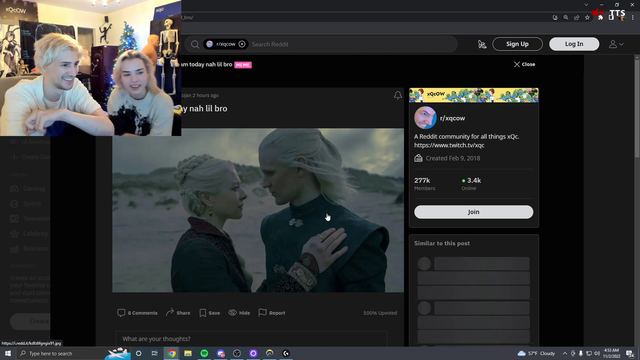Open the purple circle app on taskbar
Viewport: 640px width, 360px height.
(x=253, y=353)
